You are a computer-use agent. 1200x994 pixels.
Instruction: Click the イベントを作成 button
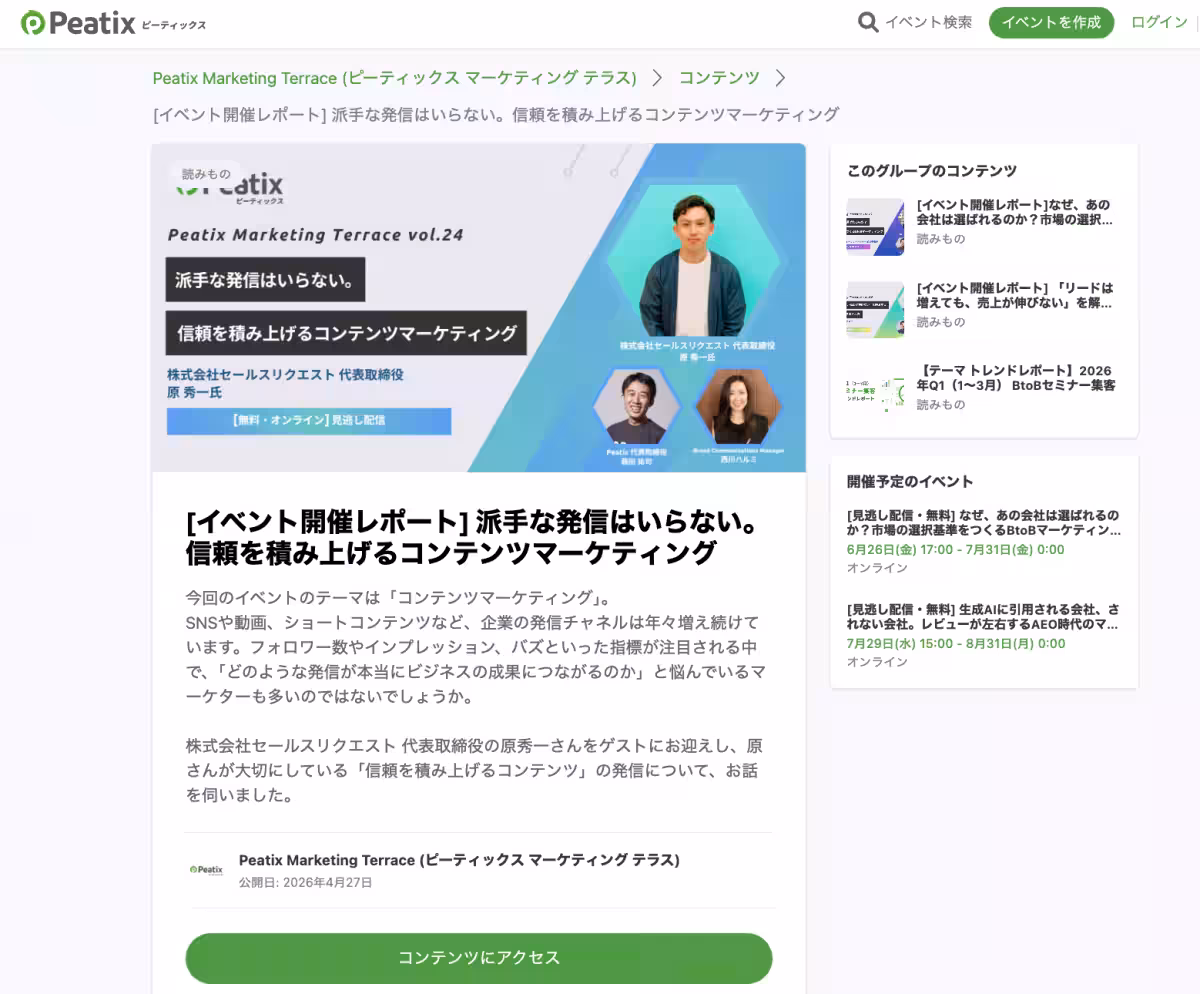pos(1051,22)
